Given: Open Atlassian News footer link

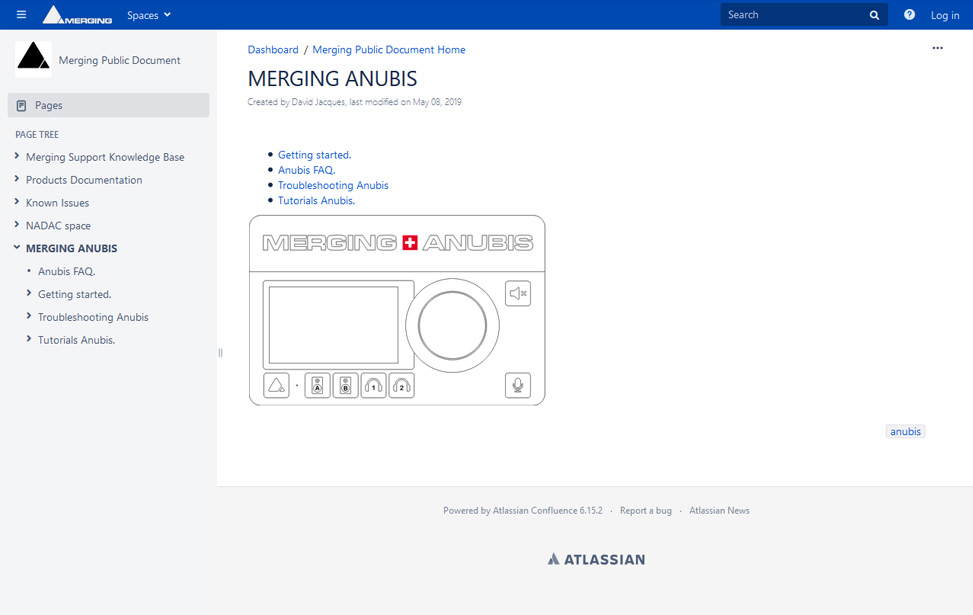Looking at the screenshot, I should [719, 511].
